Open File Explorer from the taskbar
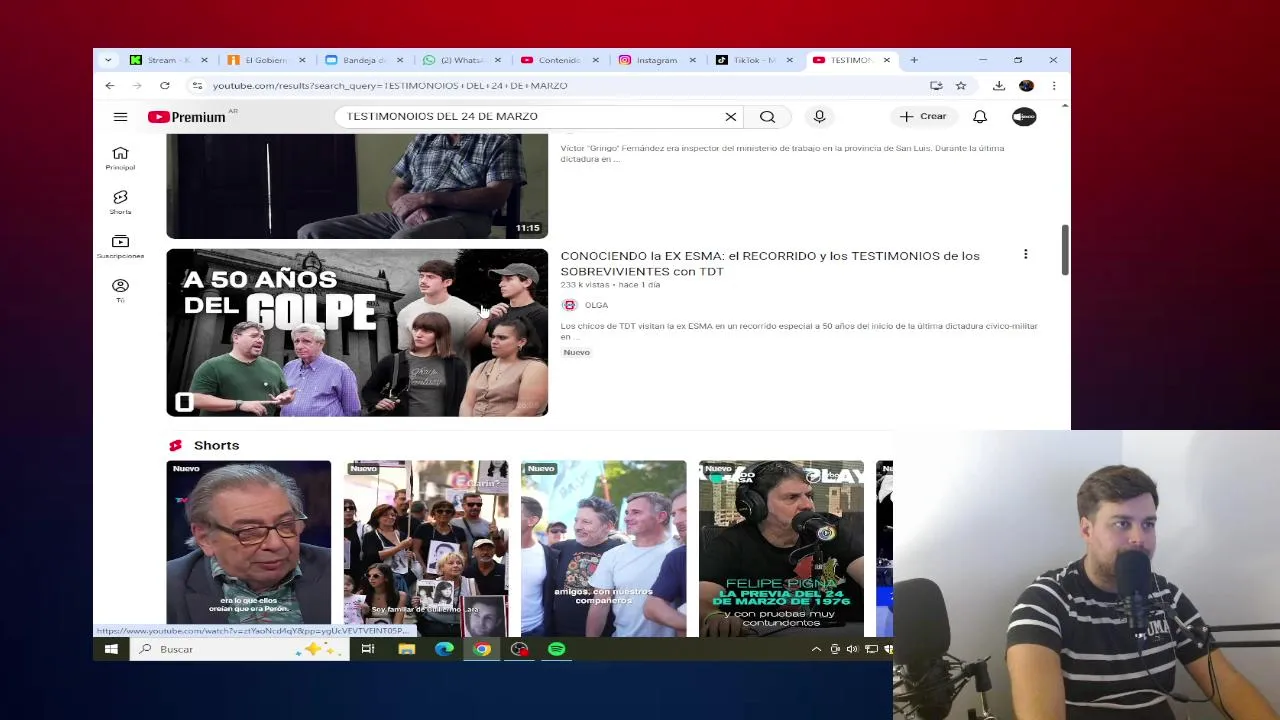 pyautogui.click(x=406, y=650)
